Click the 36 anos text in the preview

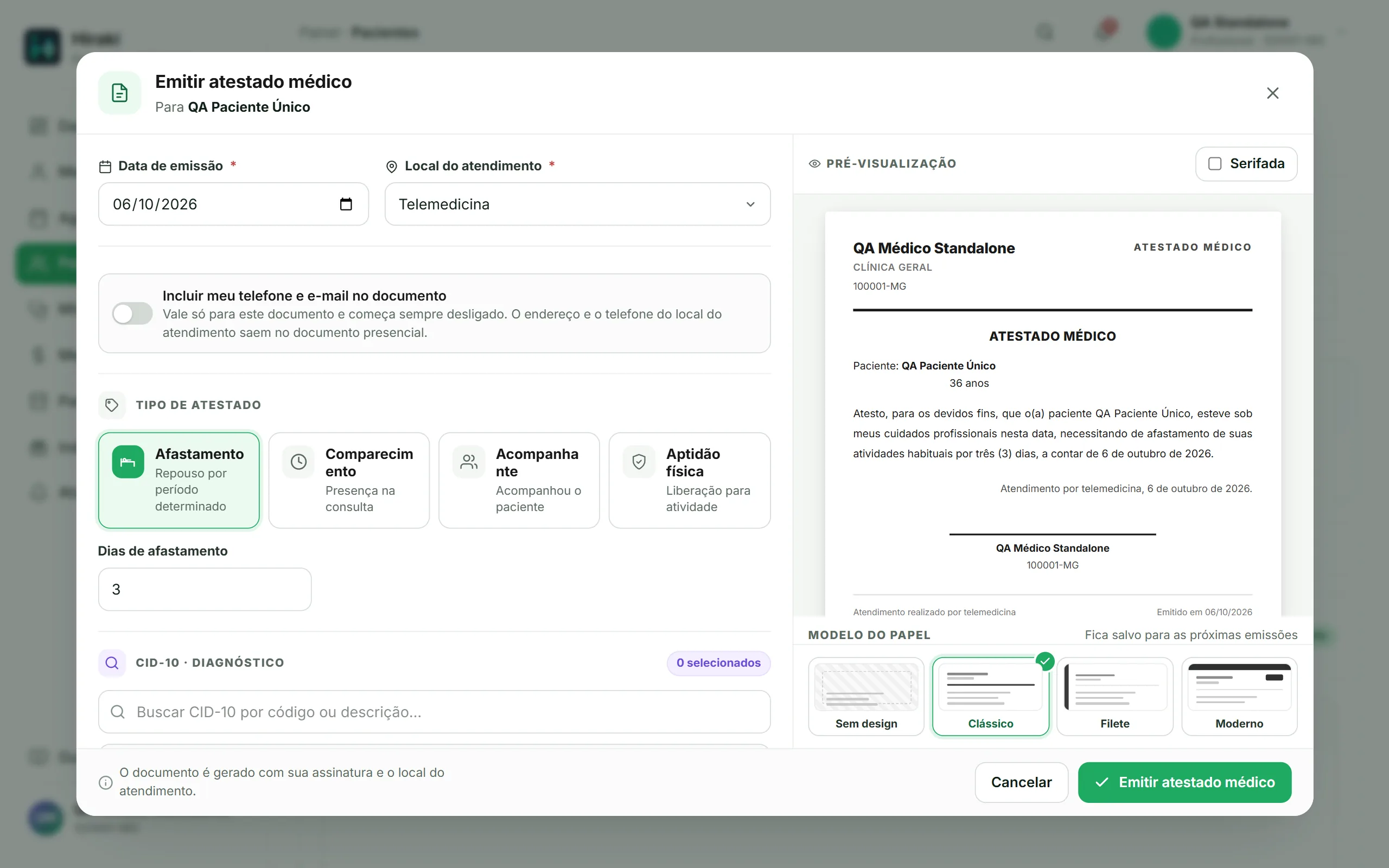(969, 384)
